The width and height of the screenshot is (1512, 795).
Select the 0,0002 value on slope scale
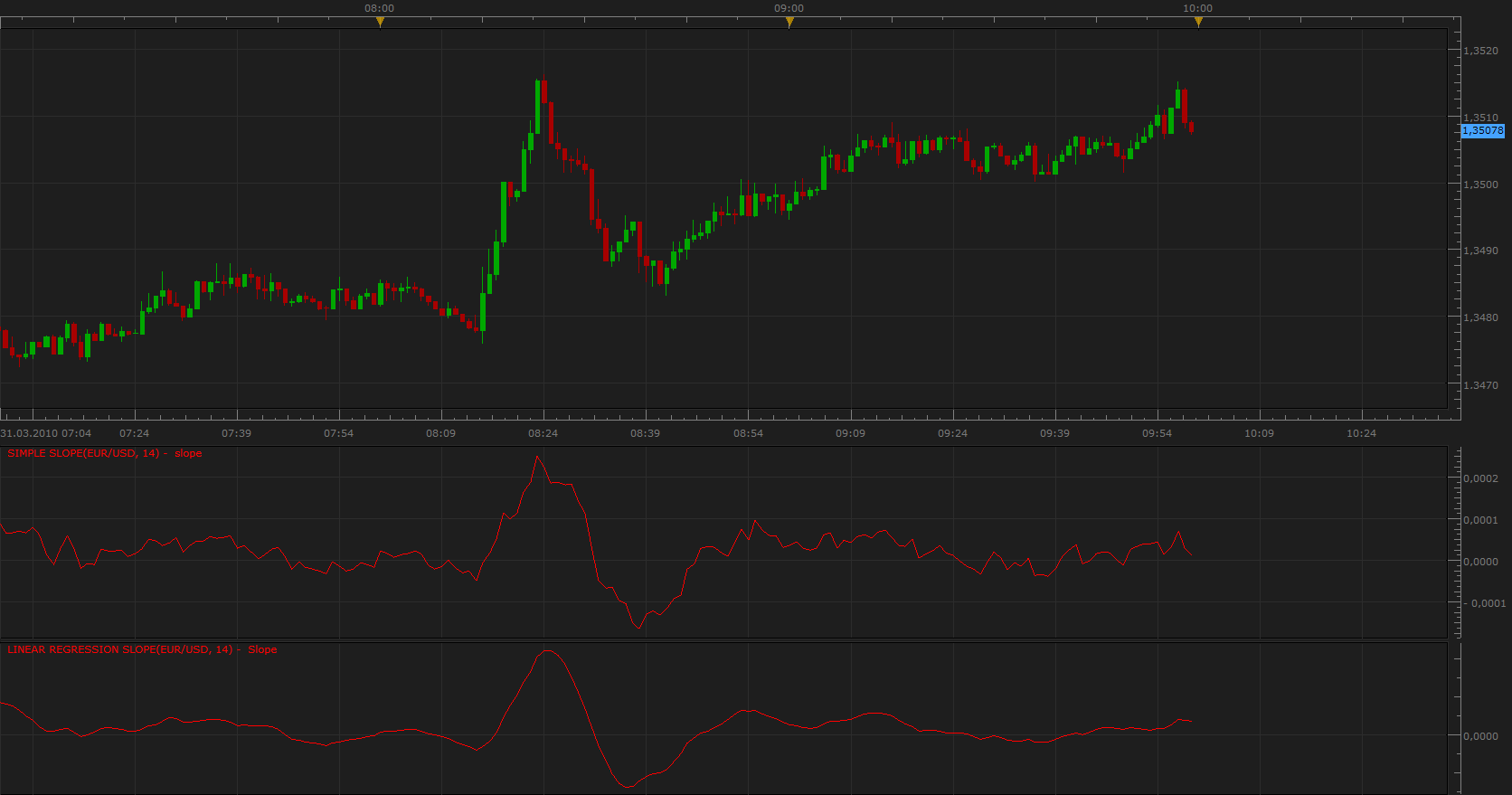(1480, 478)
